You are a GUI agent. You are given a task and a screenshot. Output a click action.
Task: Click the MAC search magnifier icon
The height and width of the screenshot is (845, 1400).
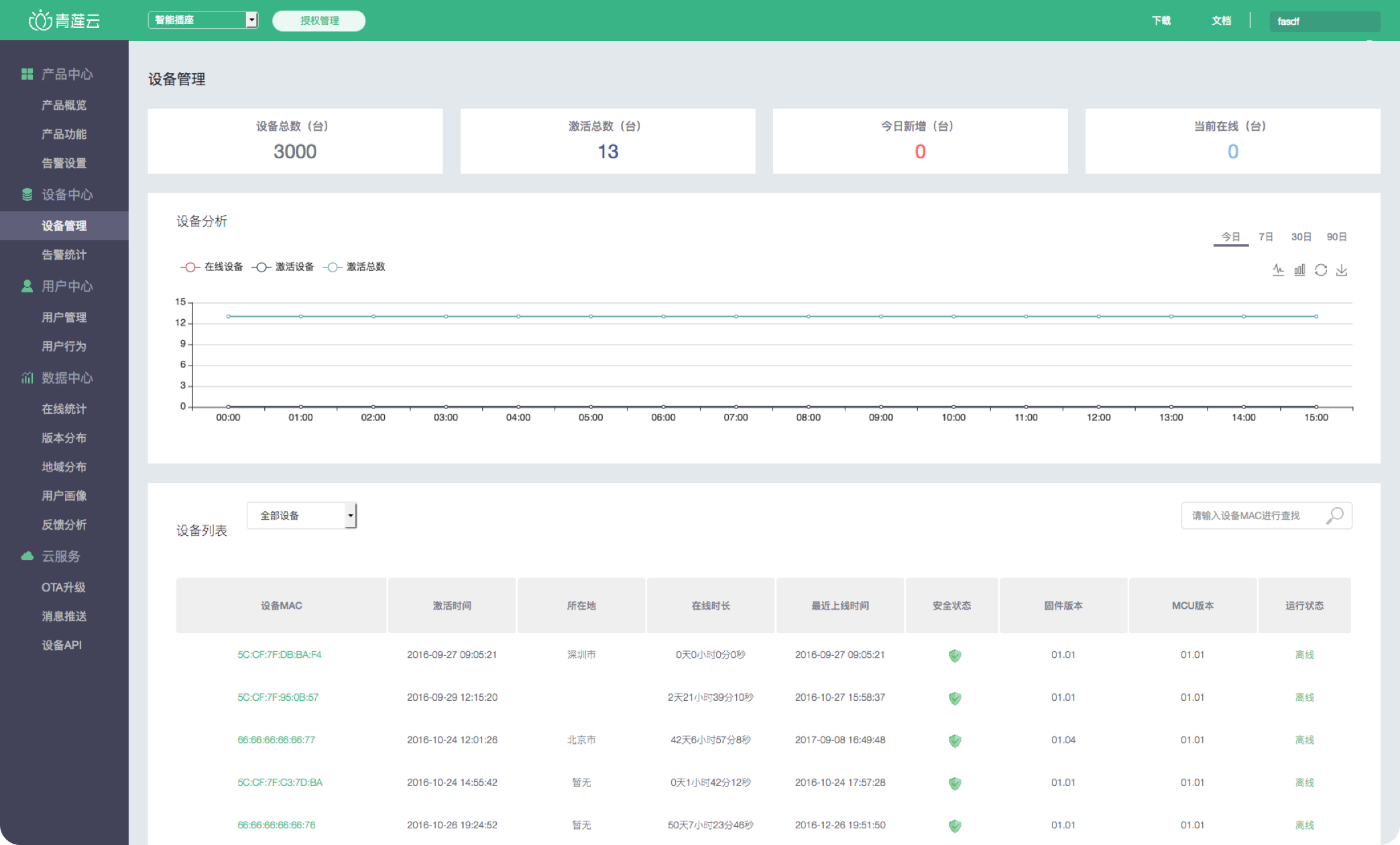pyautogui.click(x=1335, y=515)
